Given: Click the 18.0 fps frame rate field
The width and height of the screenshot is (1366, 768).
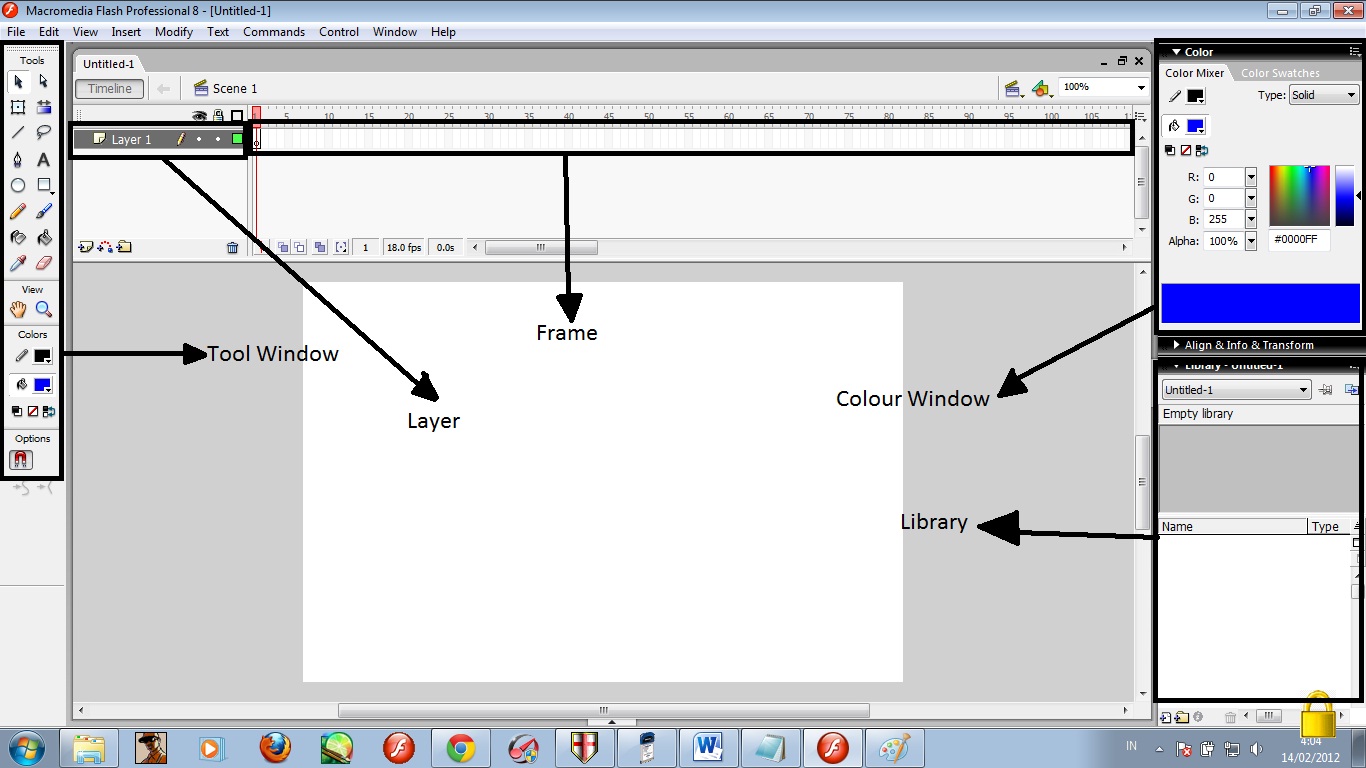Looking at the screenshot, I should 403,246.
